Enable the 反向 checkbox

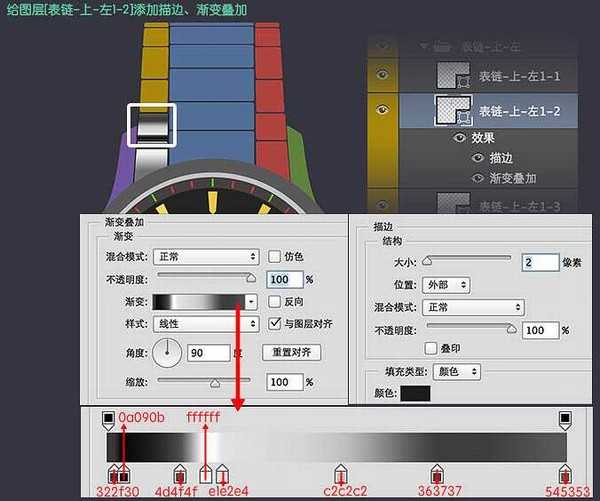click(275, 301)
